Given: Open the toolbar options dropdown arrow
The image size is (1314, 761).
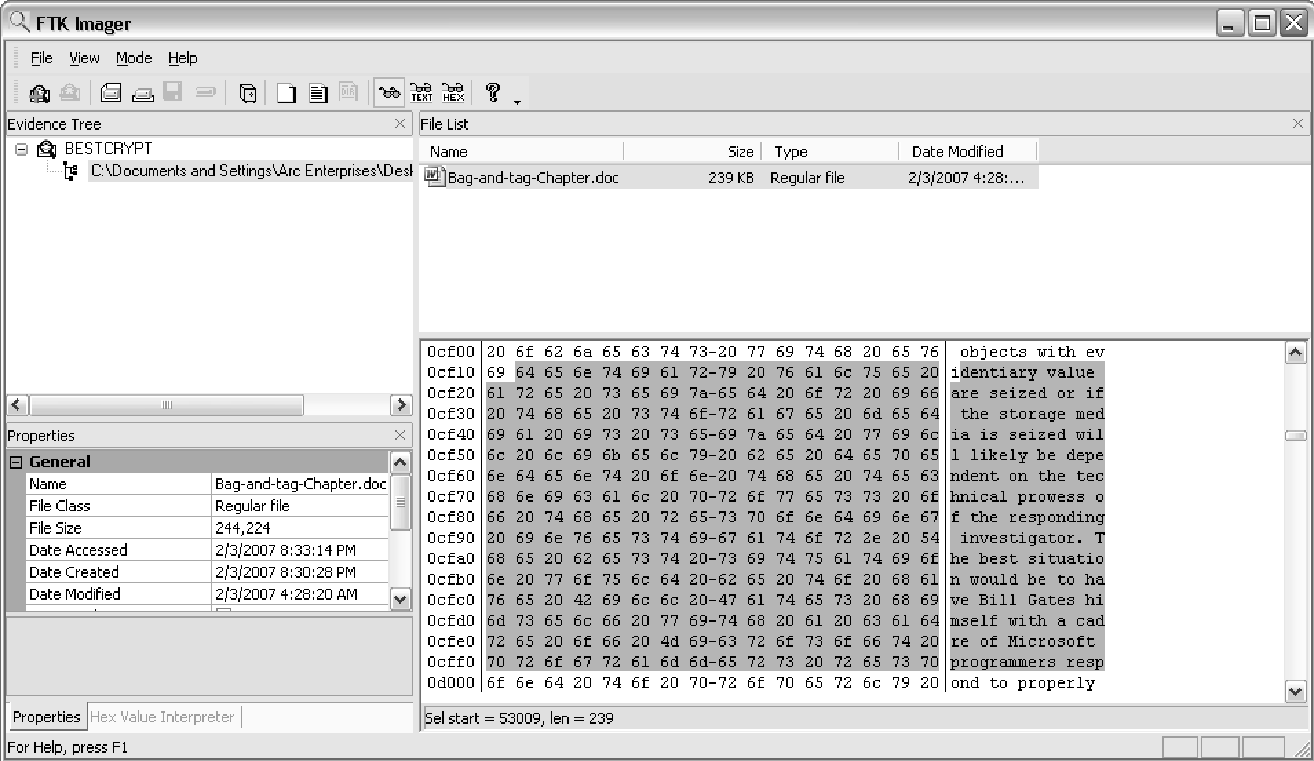Looking at the screenshot, I should click(517, 102).
